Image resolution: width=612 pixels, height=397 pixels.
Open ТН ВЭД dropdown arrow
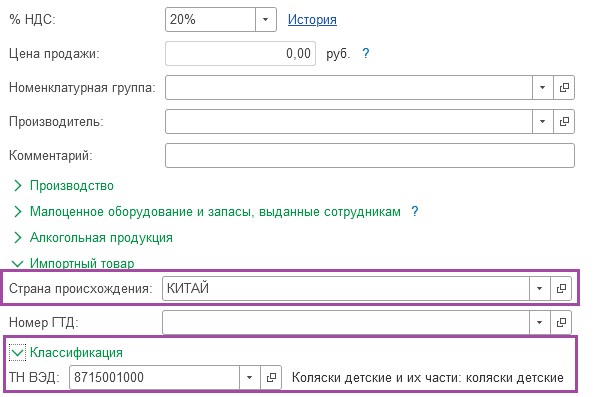click(x=249, y=377)
